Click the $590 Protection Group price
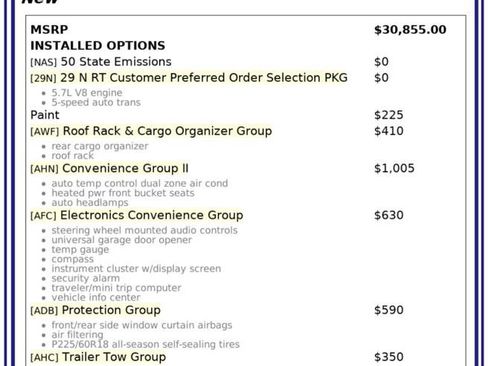The height and width of the screenshot is (366, 488). coord(389,310)
